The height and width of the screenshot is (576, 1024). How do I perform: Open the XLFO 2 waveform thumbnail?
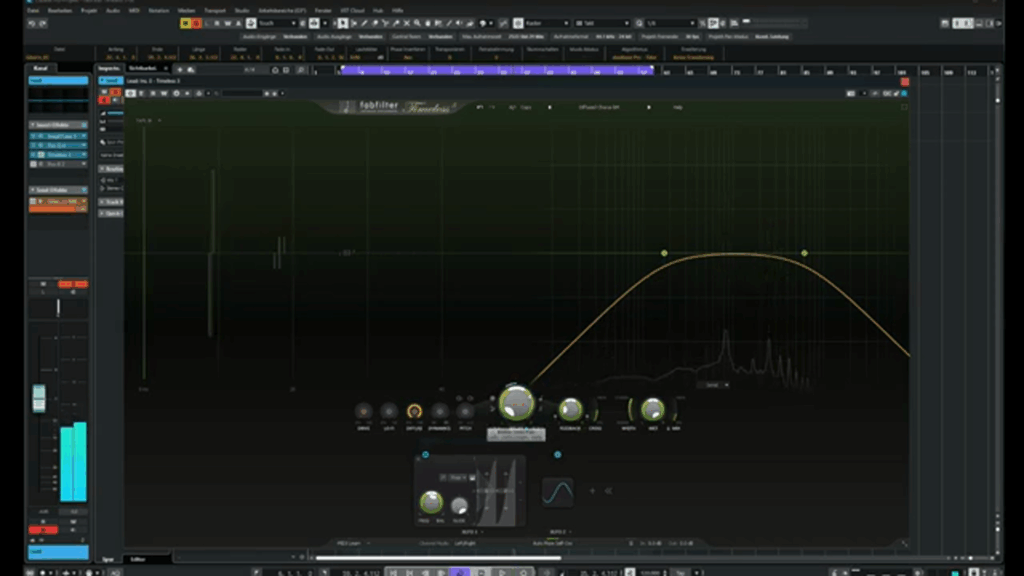[558, 492]
